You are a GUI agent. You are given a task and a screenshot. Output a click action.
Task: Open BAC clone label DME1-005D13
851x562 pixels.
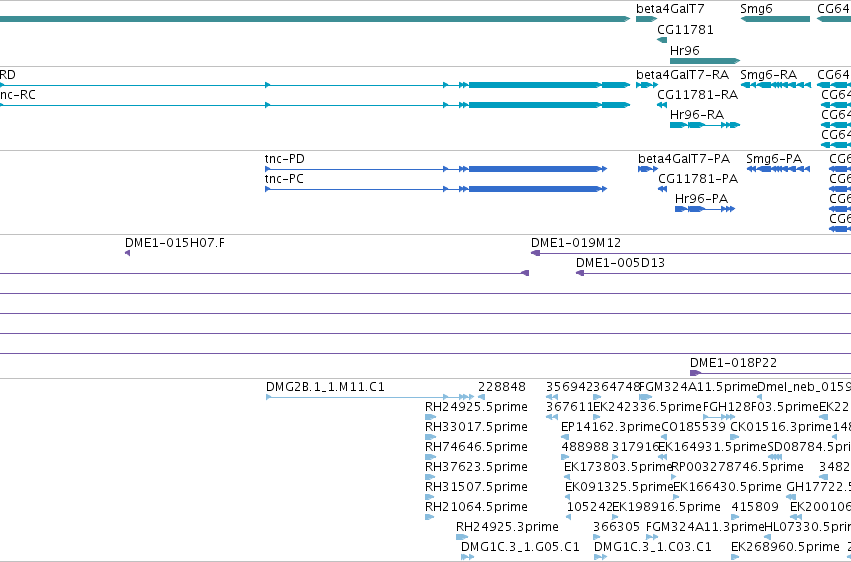point(620,263)
